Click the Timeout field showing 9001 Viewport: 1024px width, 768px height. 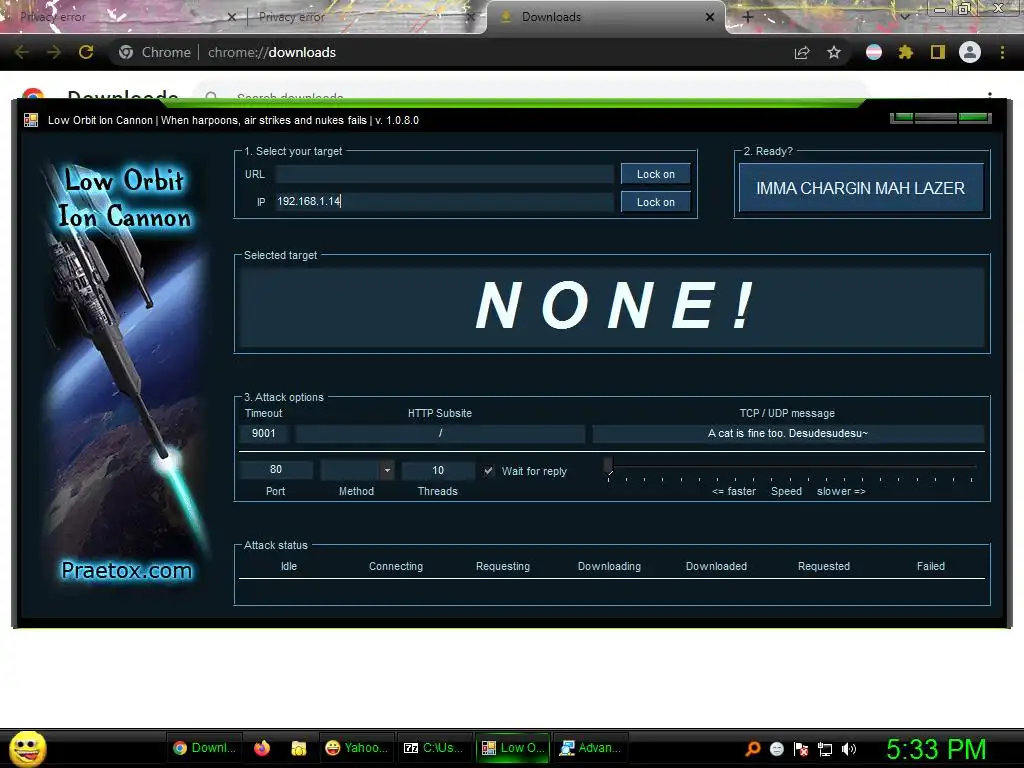click(264, 433)
